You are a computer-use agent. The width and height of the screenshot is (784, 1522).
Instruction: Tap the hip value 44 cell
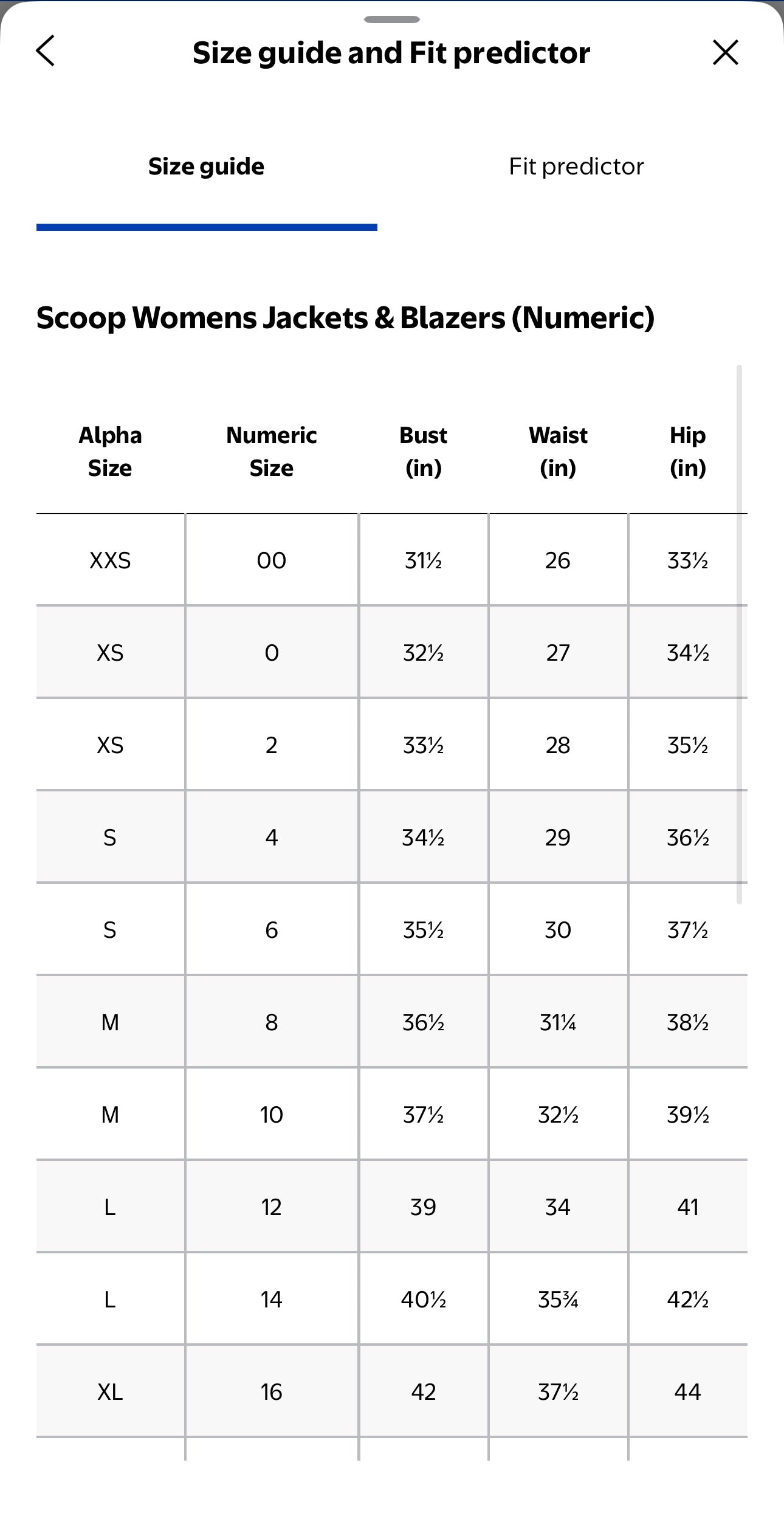pyautogui.click(x=688, y=1391)
